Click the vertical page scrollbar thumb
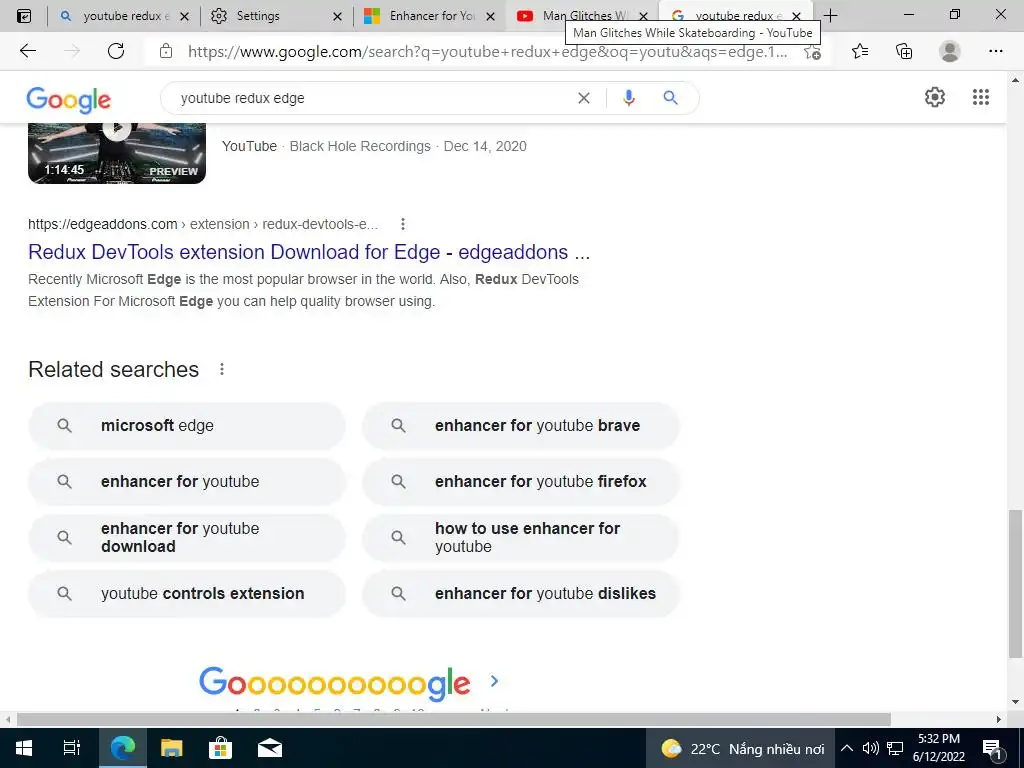This screenshot has height=768, width=1024. [x=1015, y=584]
